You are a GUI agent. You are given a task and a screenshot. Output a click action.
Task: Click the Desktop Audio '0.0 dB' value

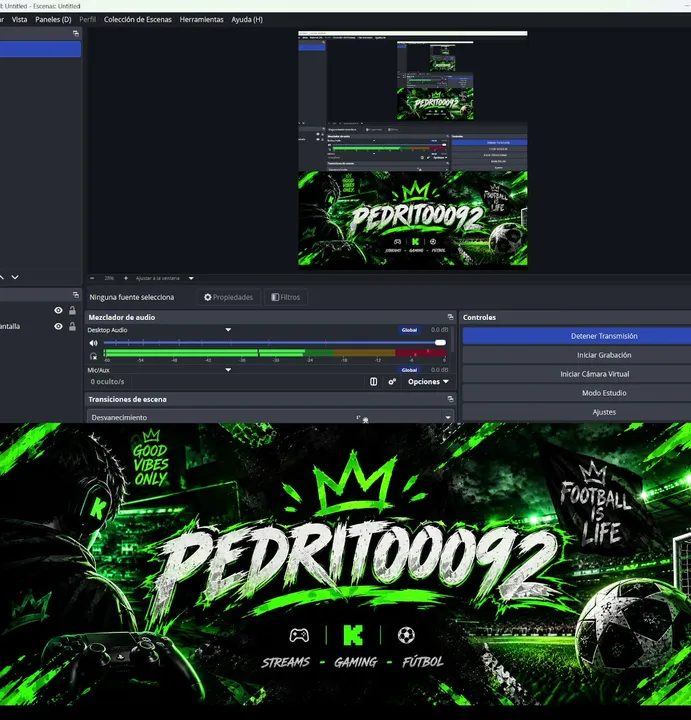pyautogui.click(x=439, y=330)
